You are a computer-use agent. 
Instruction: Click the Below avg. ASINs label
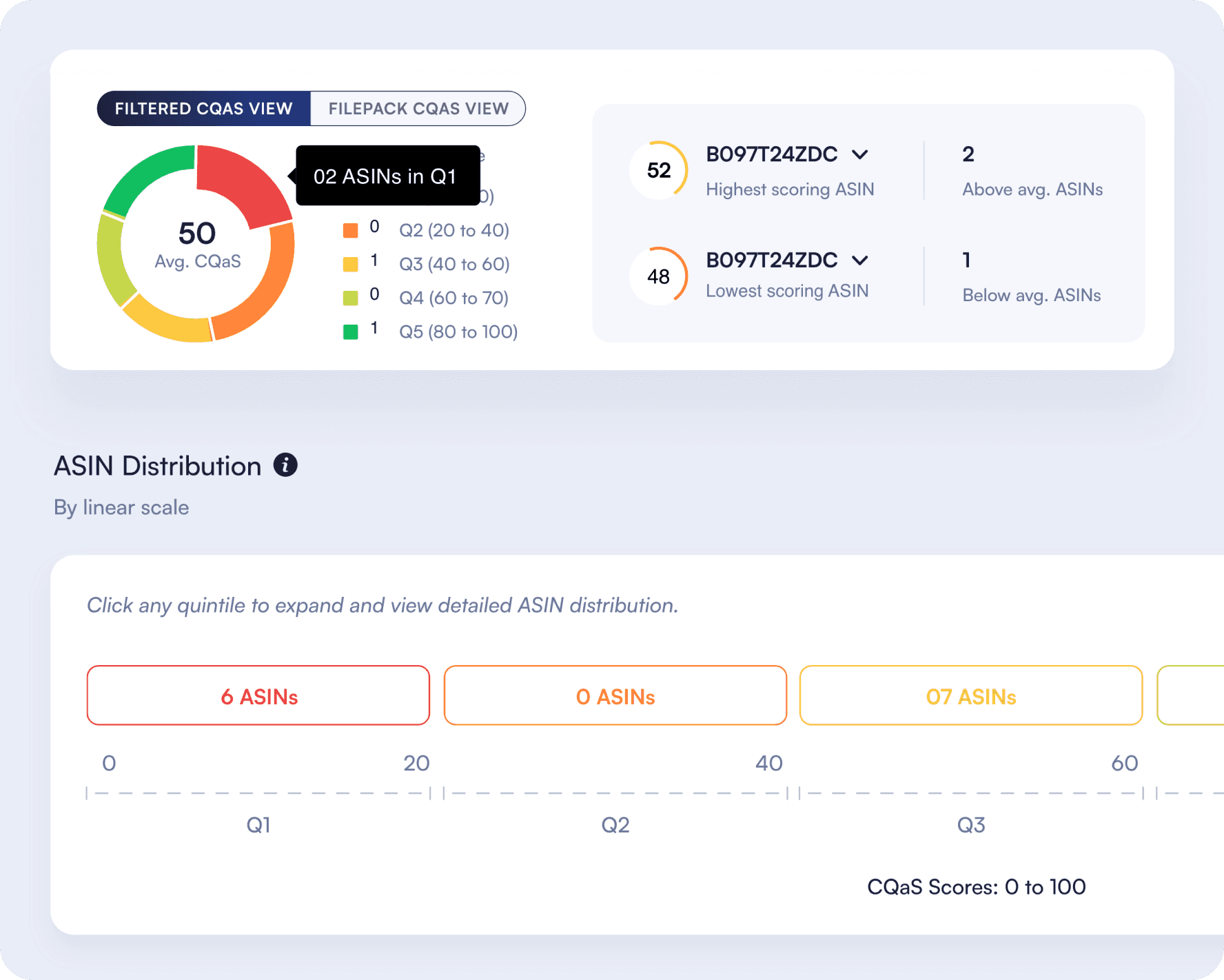tap(1032, 295)
